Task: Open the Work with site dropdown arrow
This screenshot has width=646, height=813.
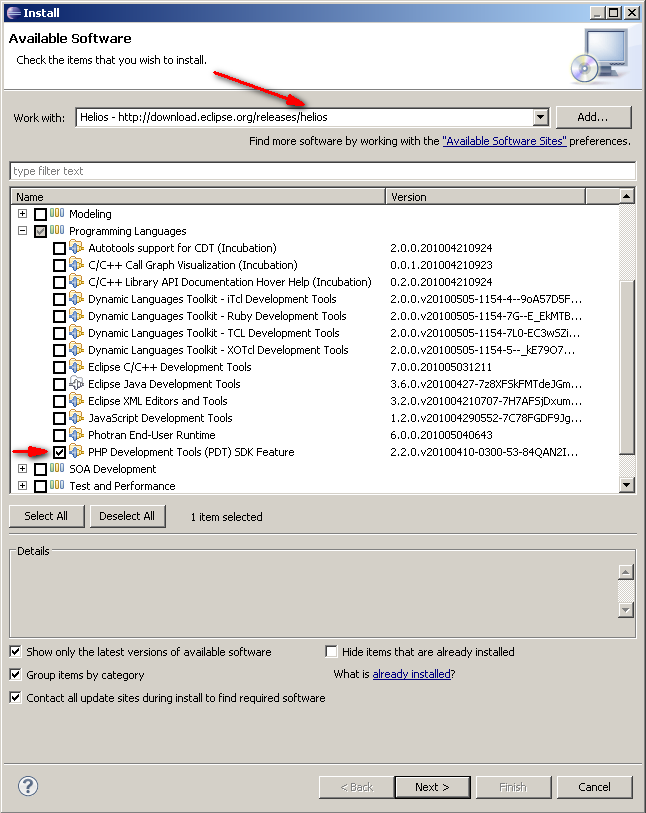Action: pyautogui.click(x=540, y=117)
